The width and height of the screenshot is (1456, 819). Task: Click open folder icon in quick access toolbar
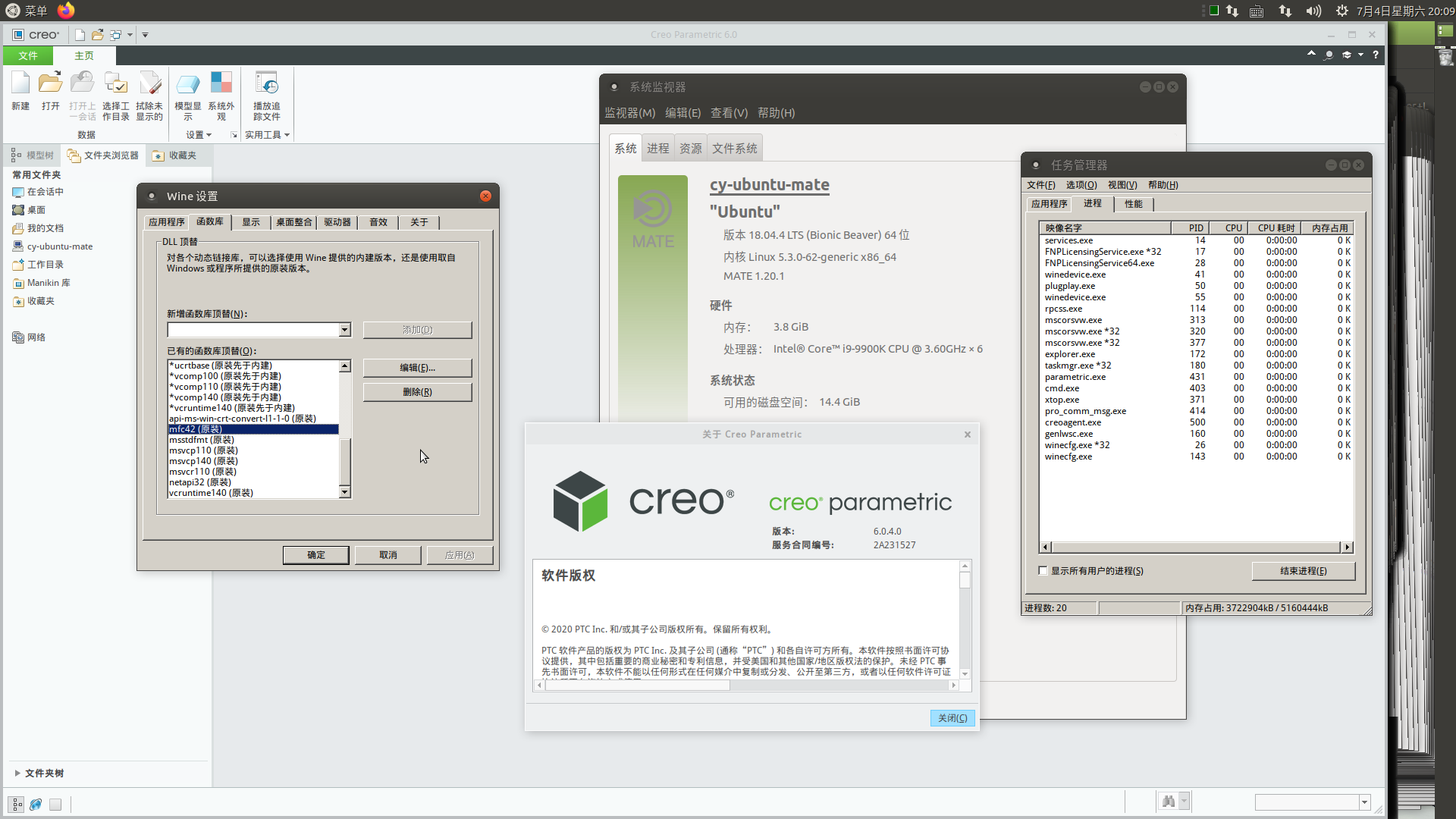tap(98, 35)
